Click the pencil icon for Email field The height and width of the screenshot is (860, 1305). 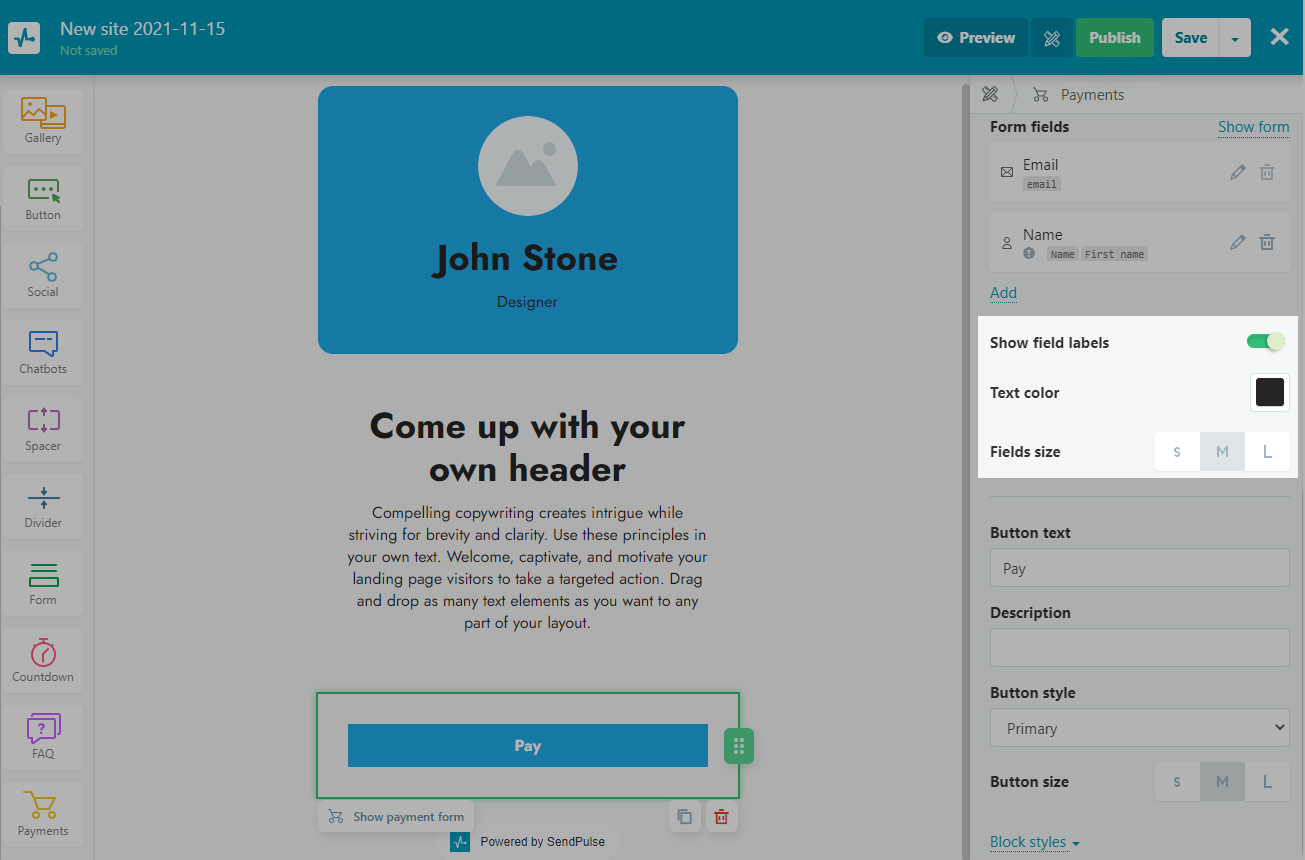[x=1238, y=172]
